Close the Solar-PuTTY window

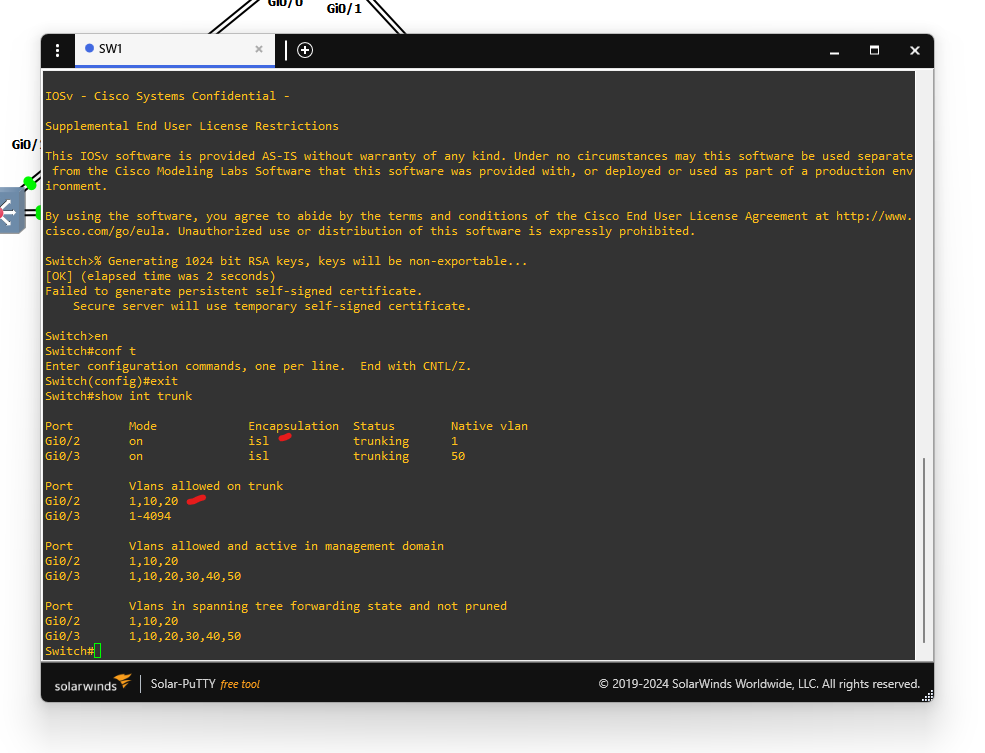point(915,50)
